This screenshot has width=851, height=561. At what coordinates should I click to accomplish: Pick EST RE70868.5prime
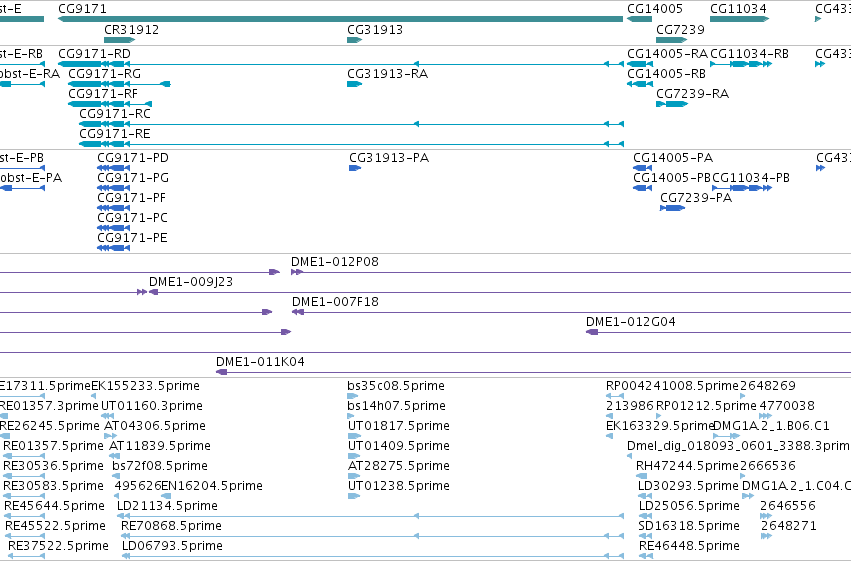172,526
